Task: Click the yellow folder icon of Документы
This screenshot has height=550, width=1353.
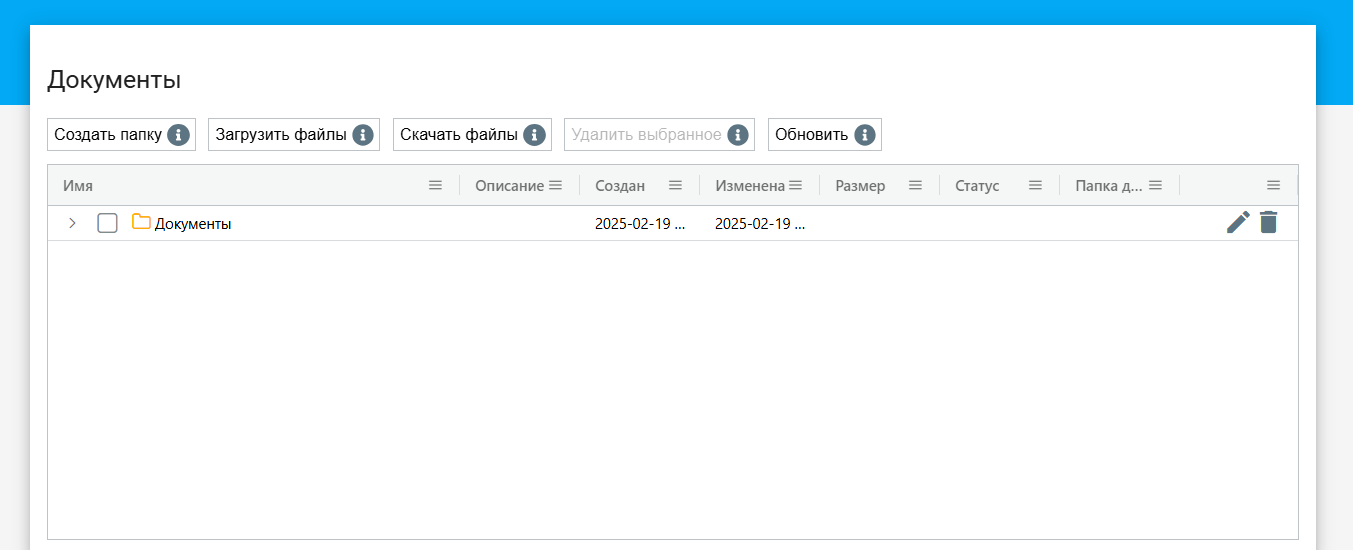Action: (141, 223)
